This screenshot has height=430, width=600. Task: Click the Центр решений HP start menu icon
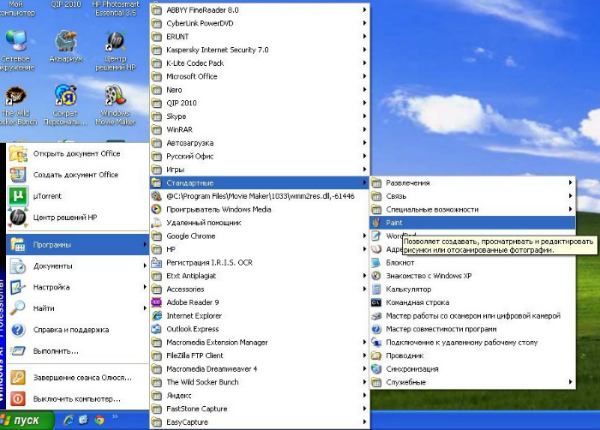point(18,217)
